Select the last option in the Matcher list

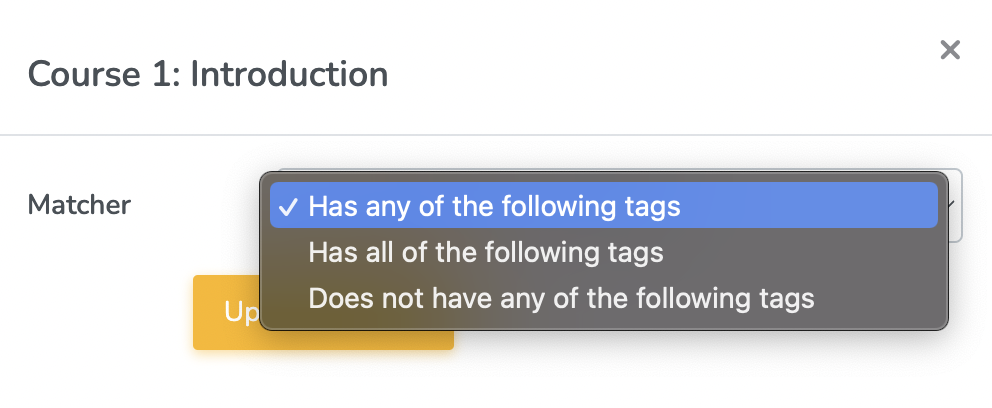[x=561, y=298]
